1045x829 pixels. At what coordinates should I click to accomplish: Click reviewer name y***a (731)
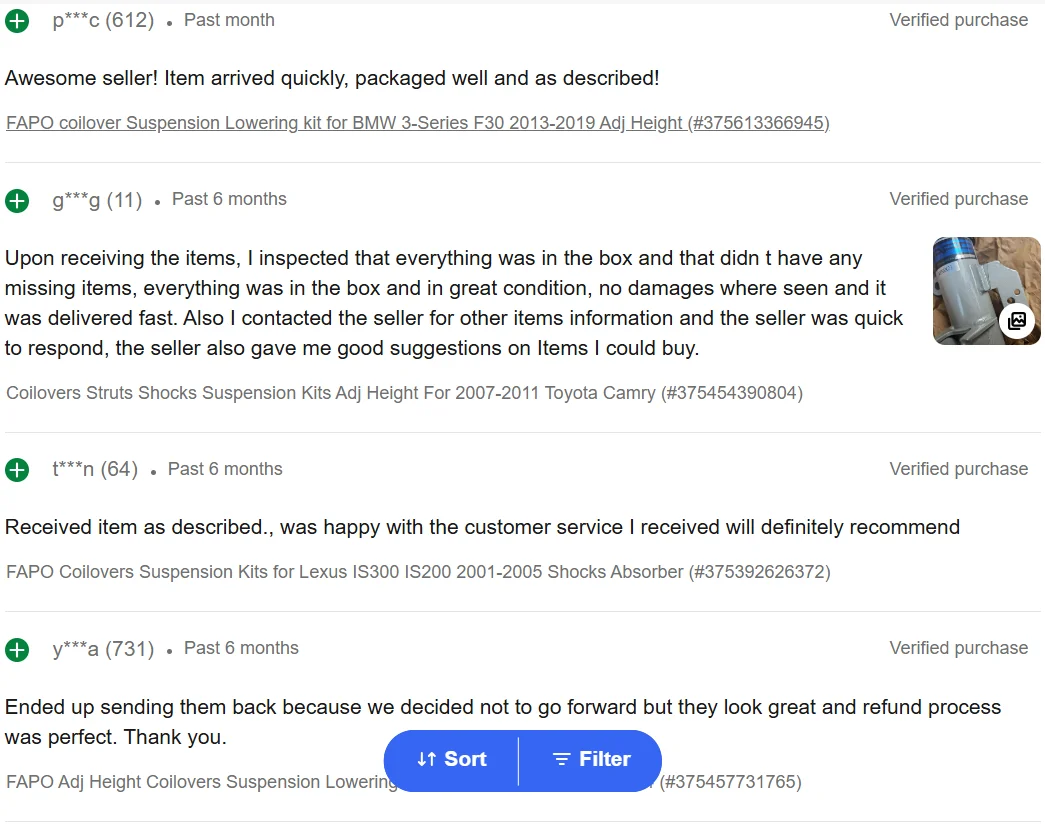point(103,648)
